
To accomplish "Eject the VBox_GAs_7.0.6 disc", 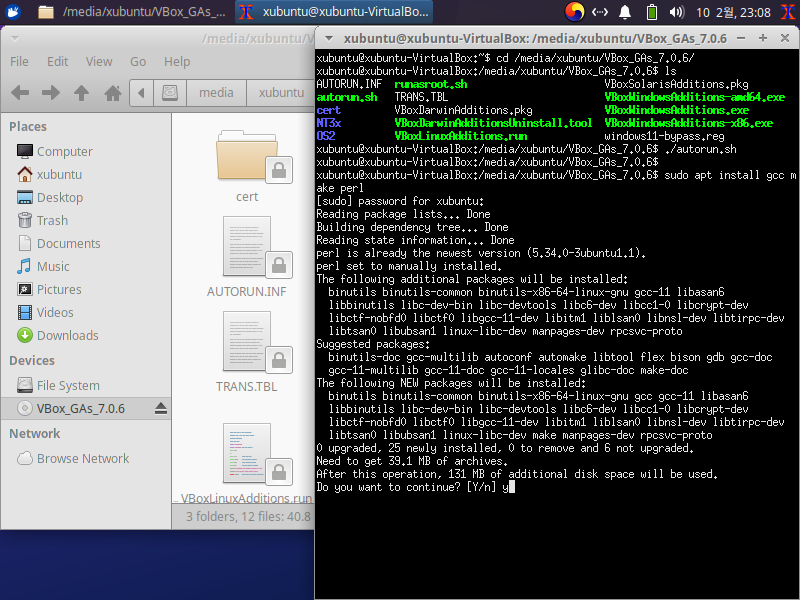I will [161, 409].
